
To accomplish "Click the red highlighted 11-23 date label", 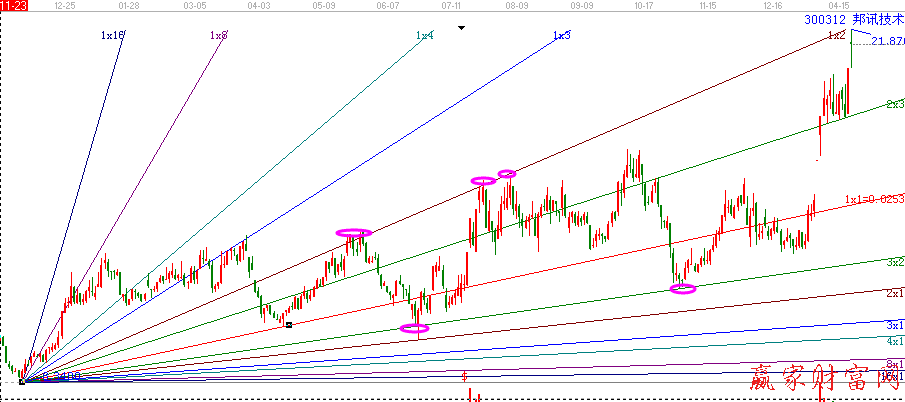I will 13,5.
